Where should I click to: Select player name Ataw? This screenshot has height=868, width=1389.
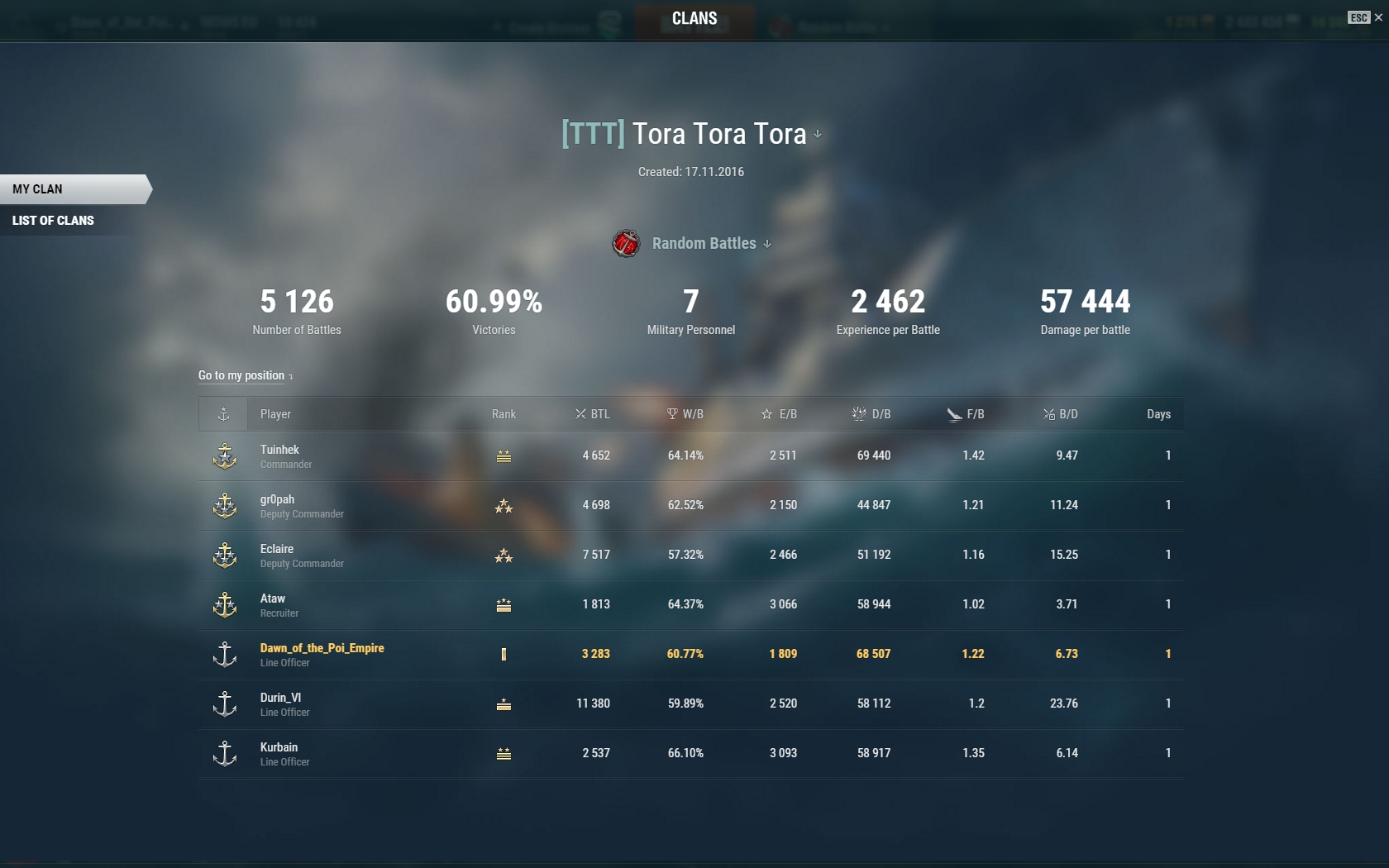coord(273,599)
